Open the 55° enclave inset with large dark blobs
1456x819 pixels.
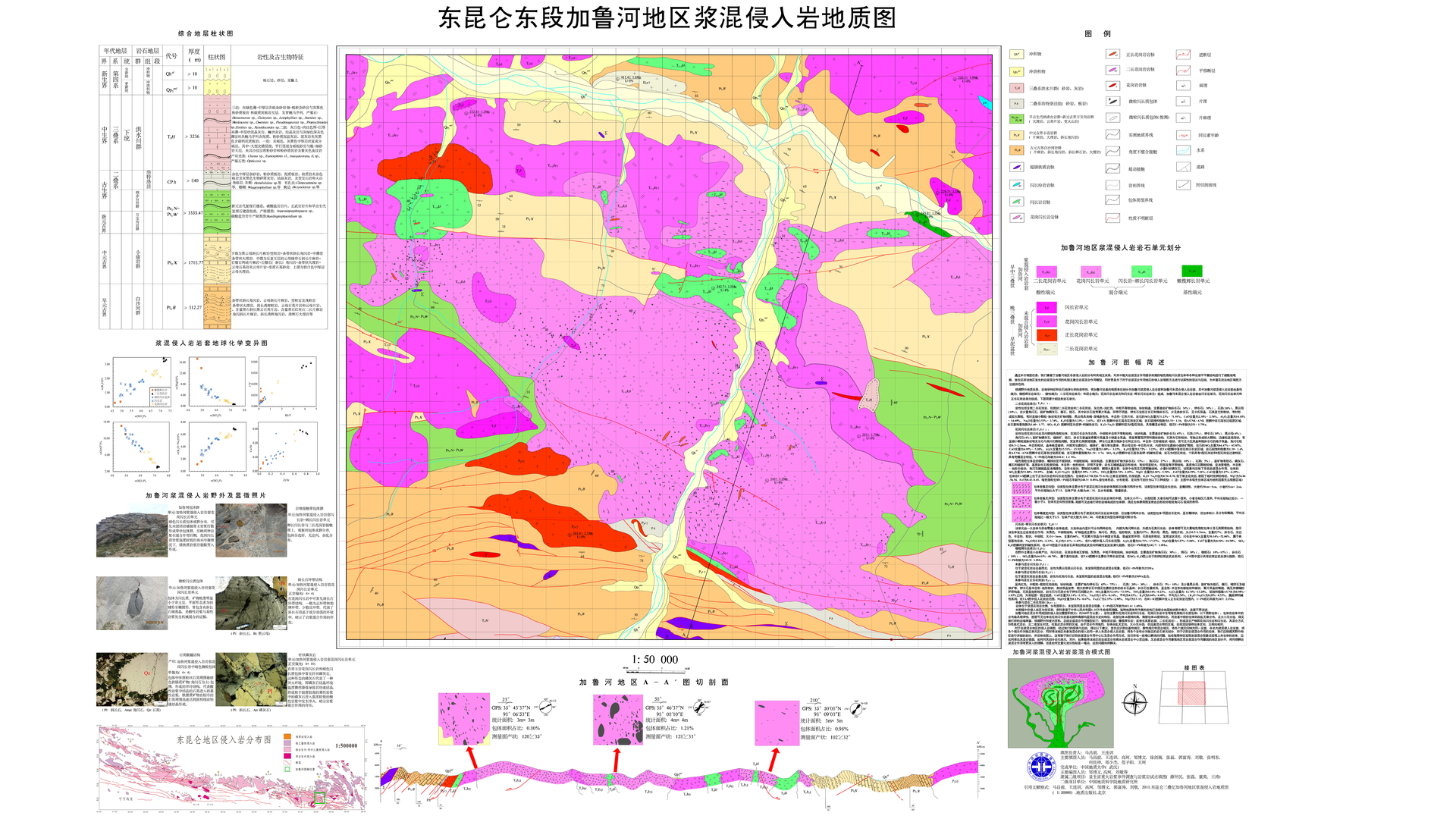(618, 719)
